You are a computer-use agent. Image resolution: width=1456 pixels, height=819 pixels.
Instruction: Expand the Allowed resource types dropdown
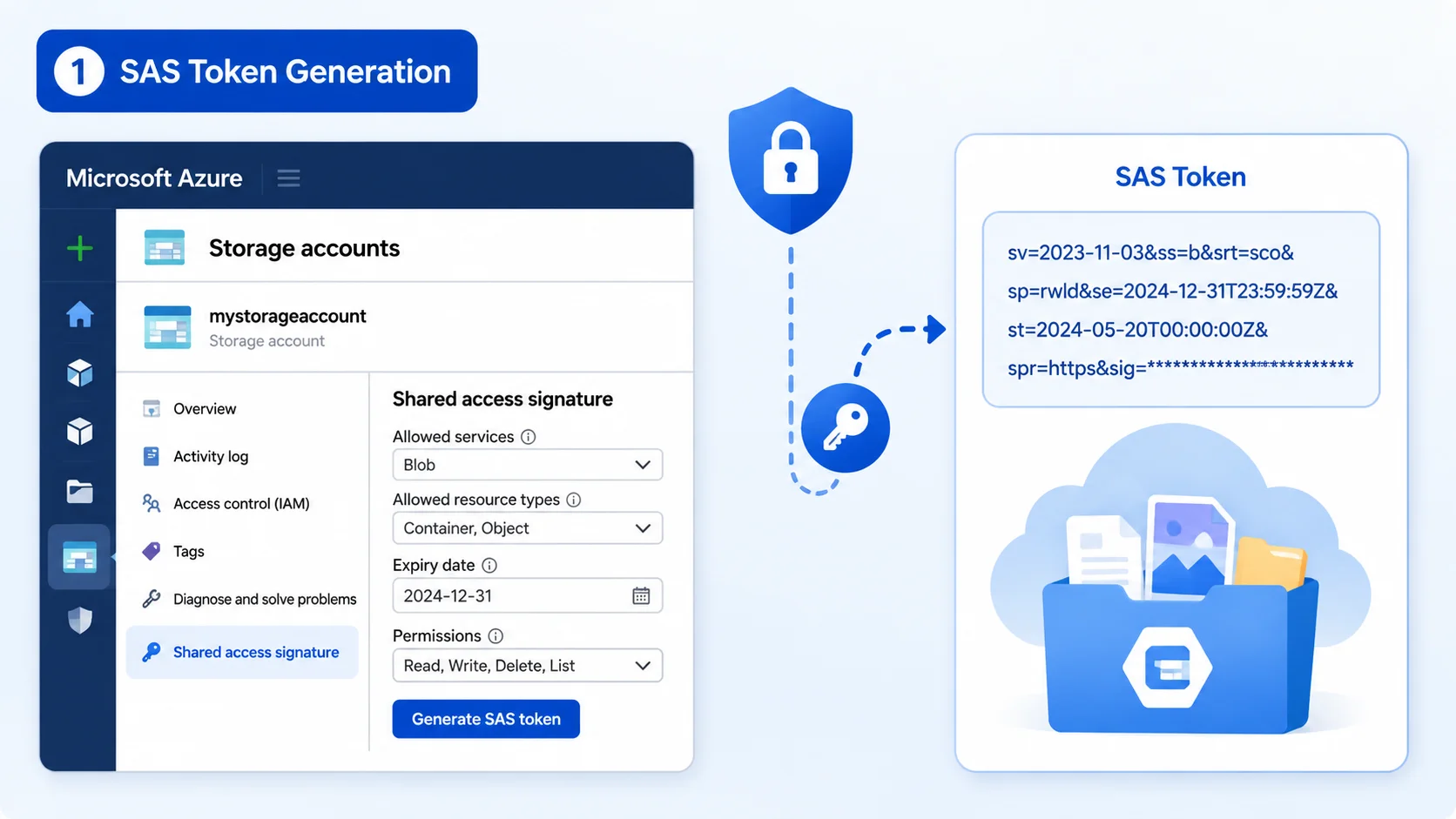[528, 528]
